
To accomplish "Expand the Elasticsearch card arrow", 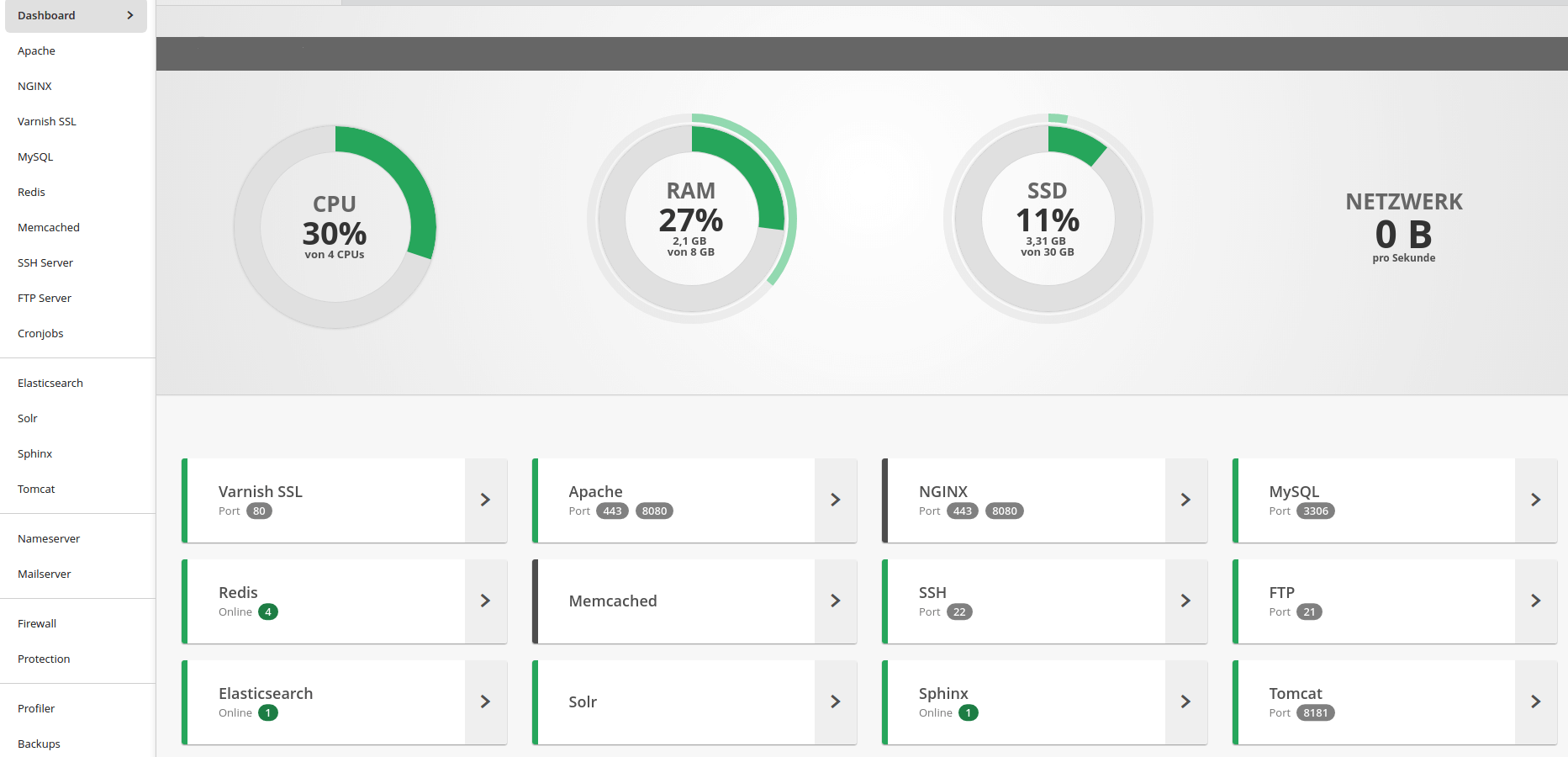I will pos(486,701).
